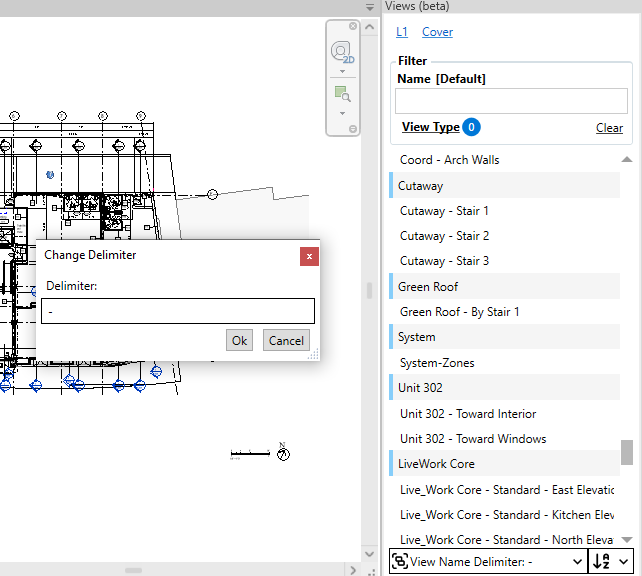Open the L1 view link
The width and height of the screenshot is (642, 576).
click(x=401, y=32)
